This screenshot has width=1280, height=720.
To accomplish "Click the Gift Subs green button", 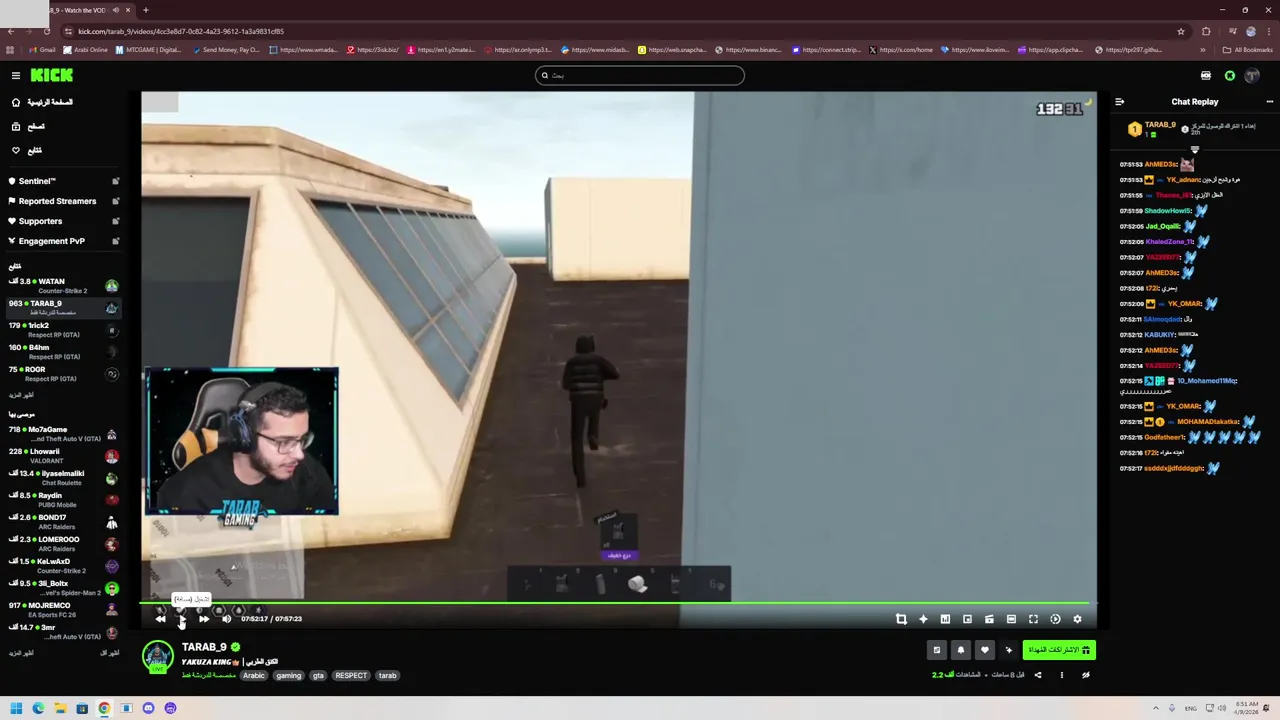I will click(1059, 650).
